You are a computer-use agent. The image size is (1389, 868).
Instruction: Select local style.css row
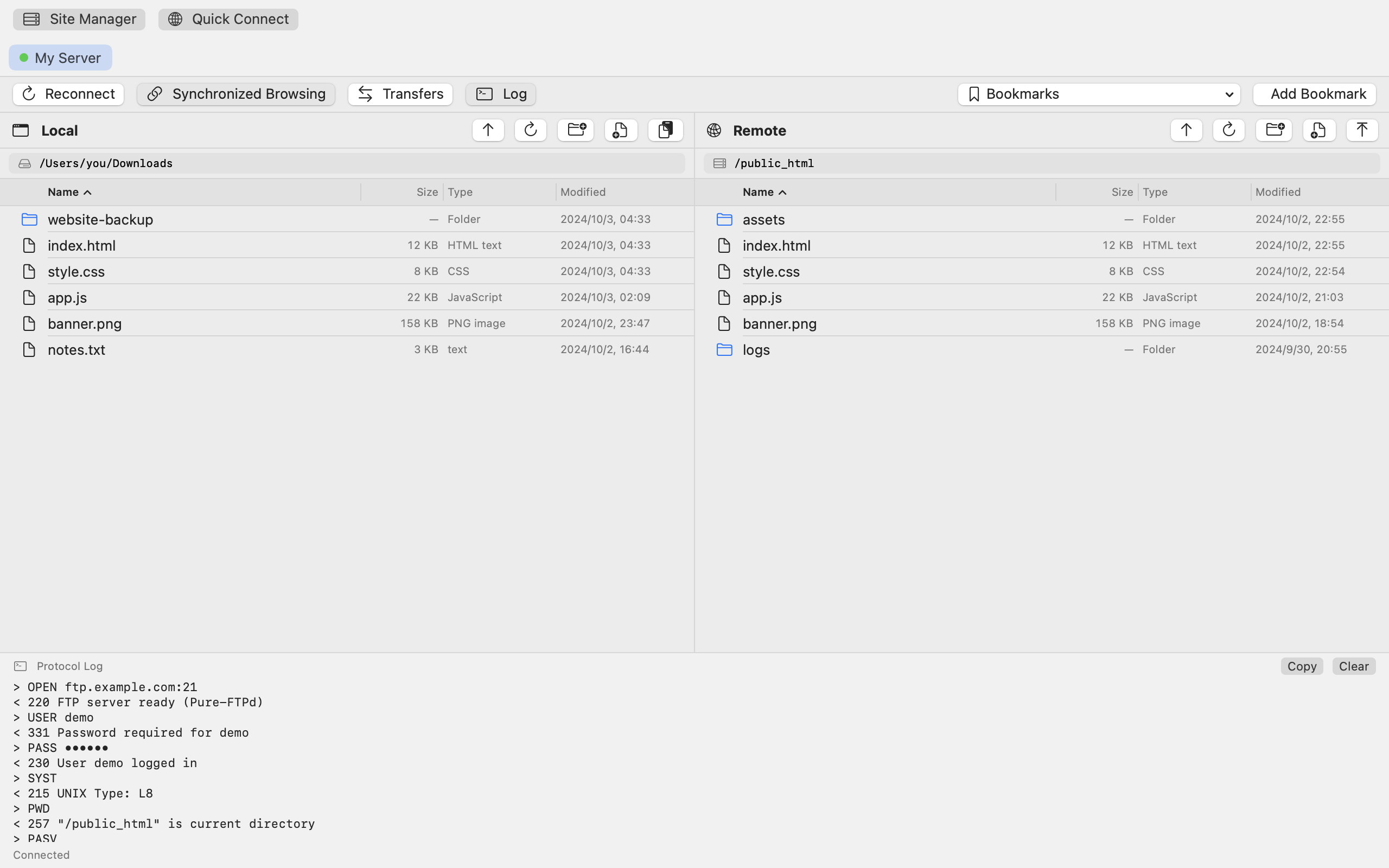tap(347, 271)
